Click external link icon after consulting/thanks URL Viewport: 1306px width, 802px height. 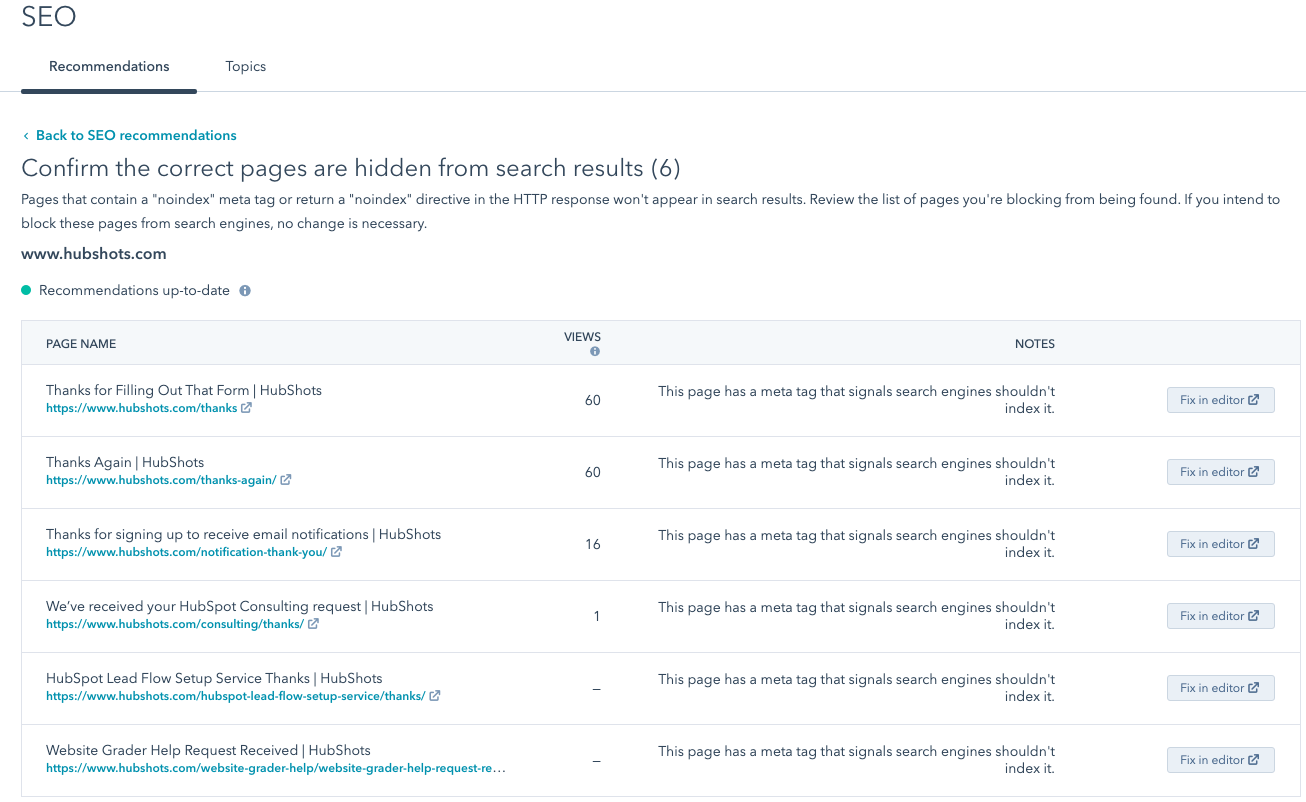(x=314, y=624)
